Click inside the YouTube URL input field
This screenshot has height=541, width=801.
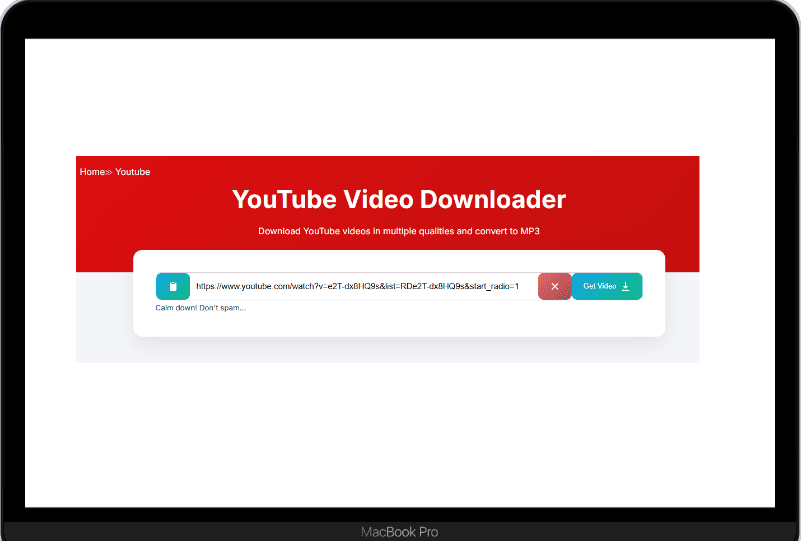click(x=363, y=286)
